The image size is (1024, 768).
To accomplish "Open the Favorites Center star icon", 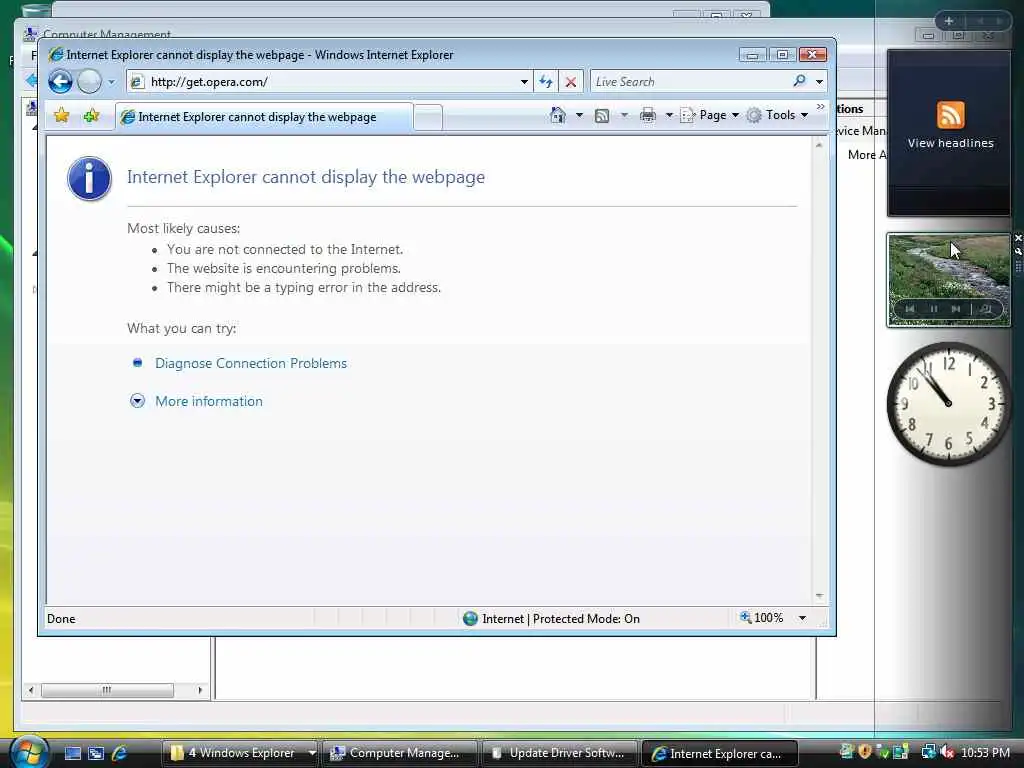I will (x=61, y=116).
